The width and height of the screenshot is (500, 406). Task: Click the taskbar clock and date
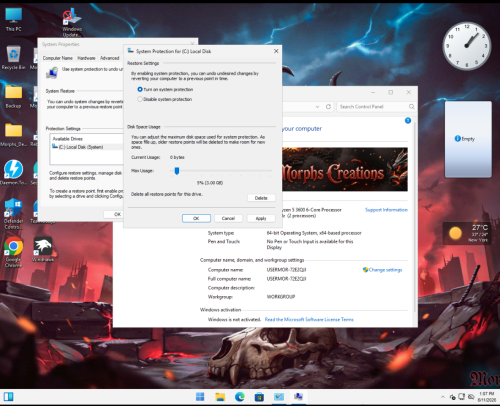(487, 397)
